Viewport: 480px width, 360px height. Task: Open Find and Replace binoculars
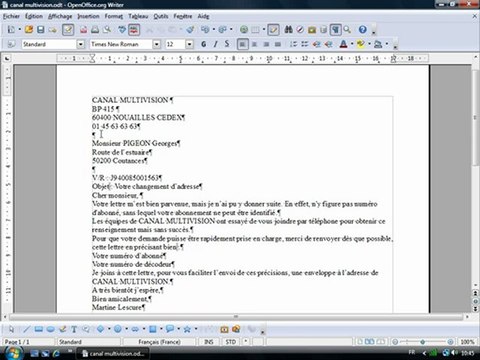288,30
